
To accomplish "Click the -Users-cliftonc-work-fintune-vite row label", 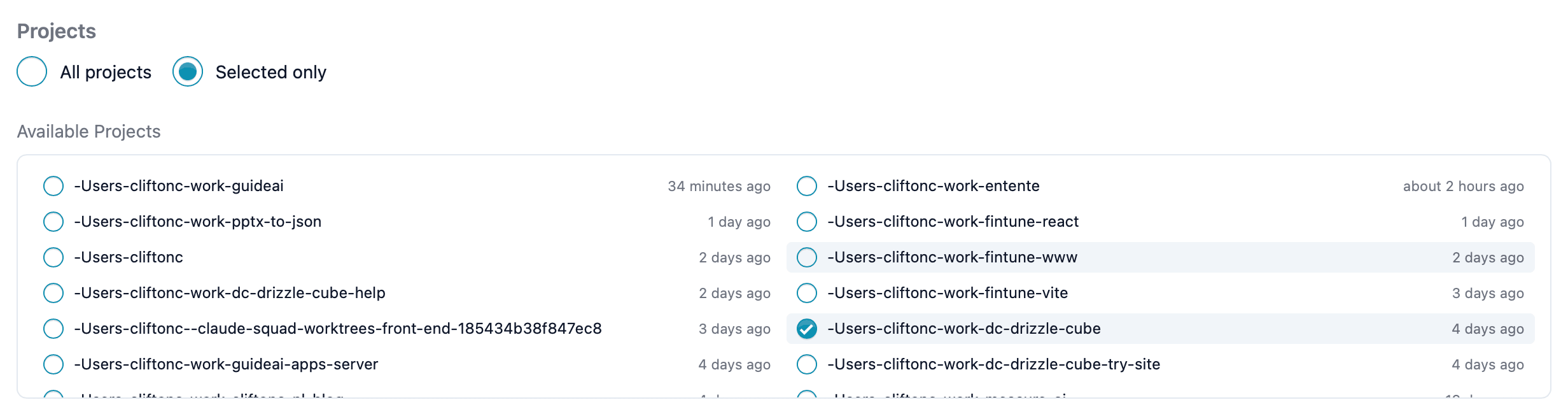I will click(x=948, y=293).
